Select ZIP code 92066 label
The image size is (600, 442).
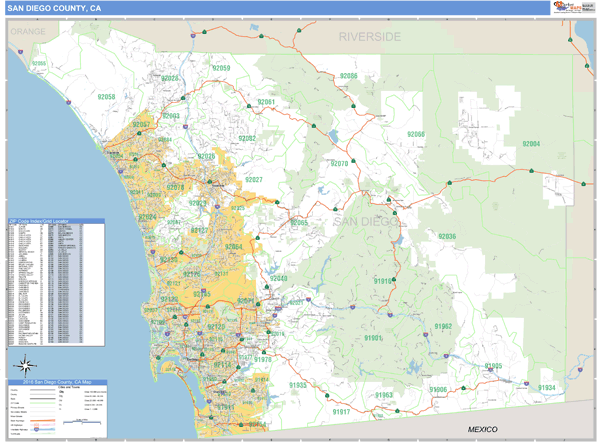416,134
